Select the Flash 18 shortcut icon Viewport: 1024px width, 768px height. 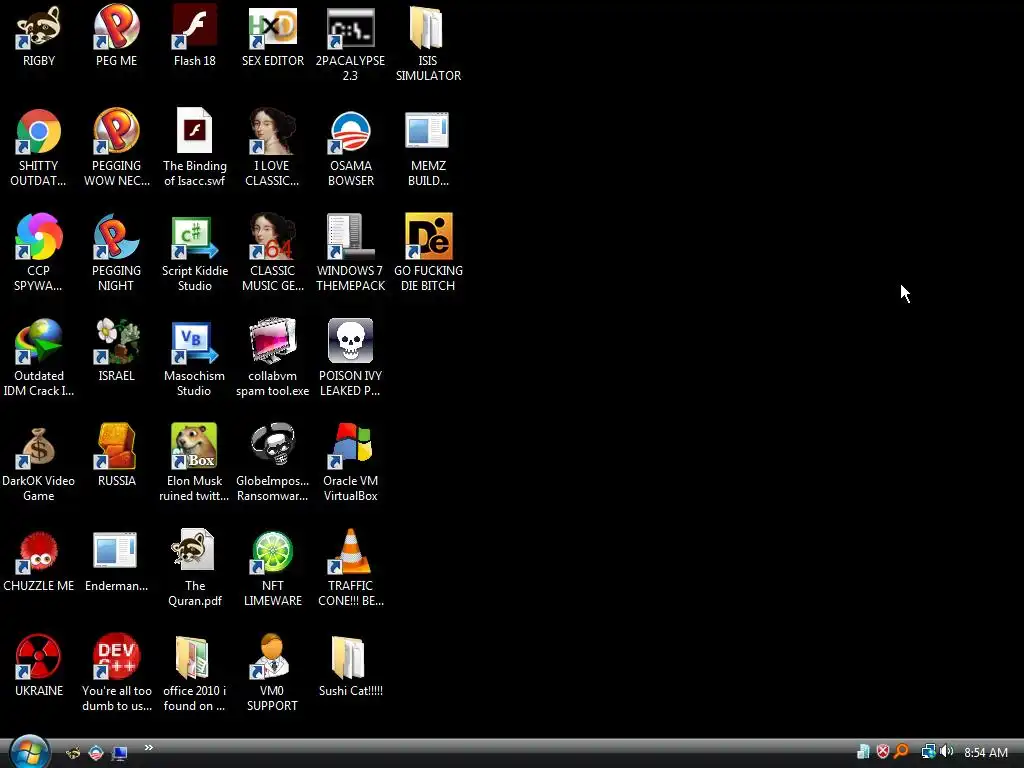click(194, 27)
